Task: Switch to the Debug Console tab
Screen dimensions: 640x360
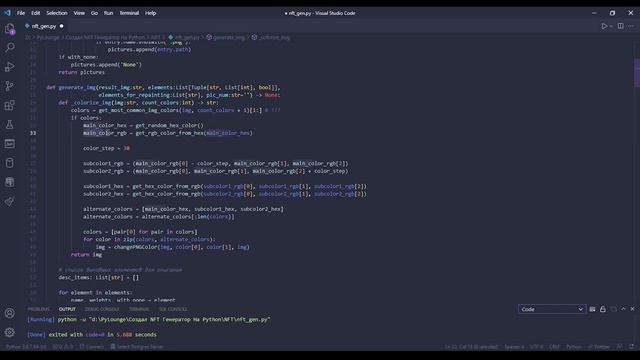Action: tap(102, 309)
